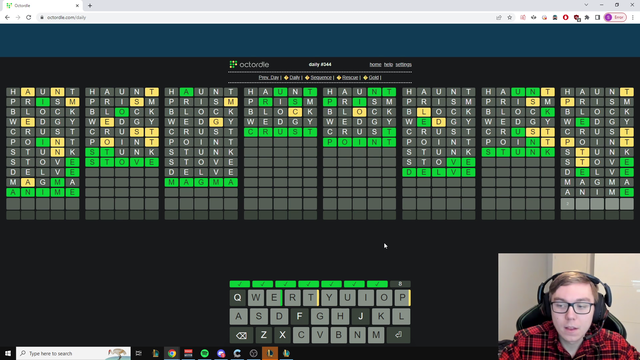Click the solved ANIME row in first board
The image size is (640, 360).
(42, 192)
